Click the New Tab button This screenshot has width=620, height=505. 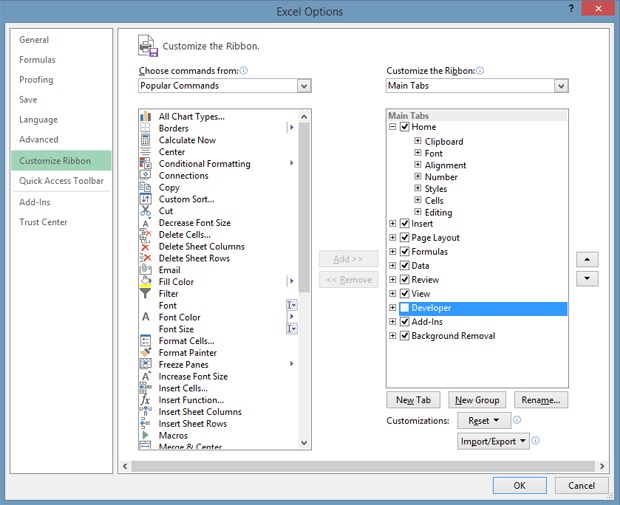(413, 400)
